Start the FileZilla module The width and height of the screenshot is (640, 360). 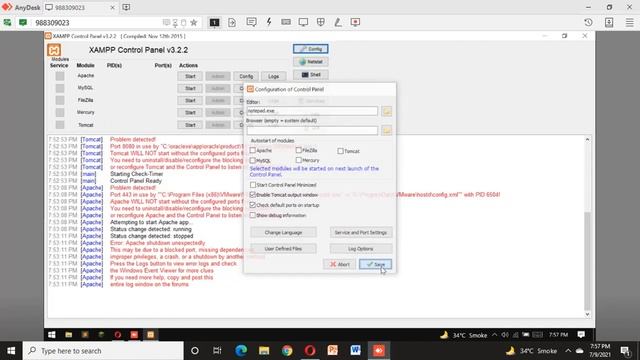190,100
